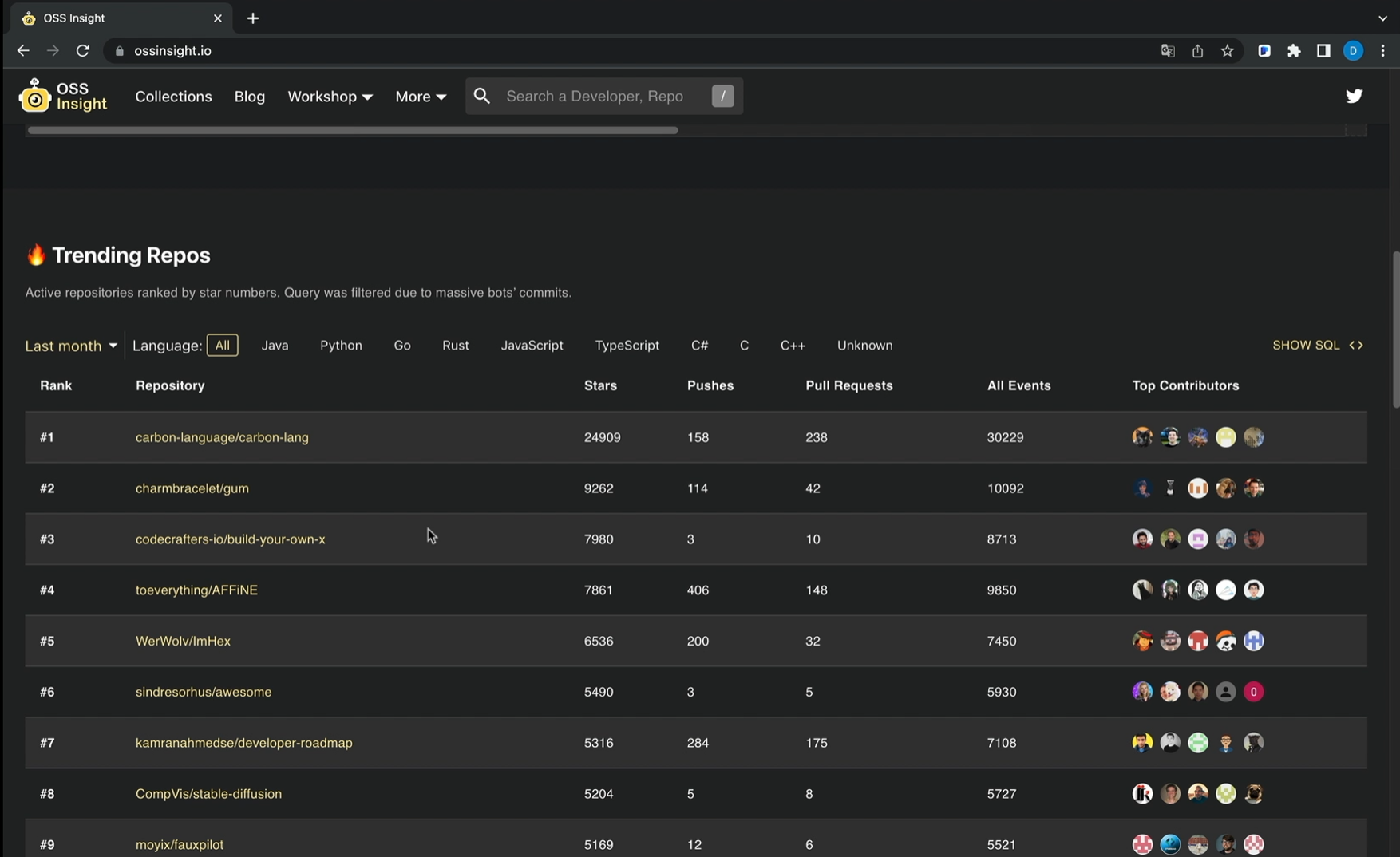Click the slash shortcut key badge
Image resolution: width=1400 pixels, height=857 pixels.
722,96
